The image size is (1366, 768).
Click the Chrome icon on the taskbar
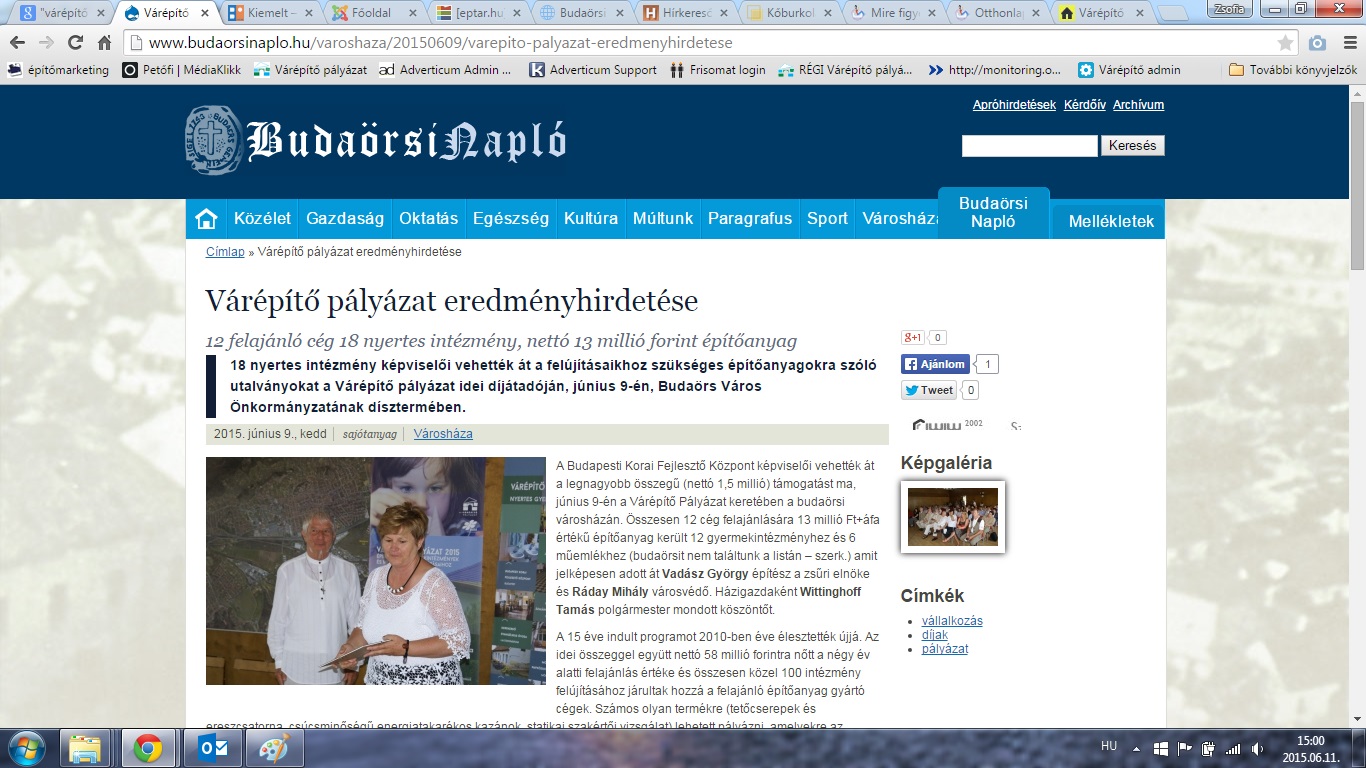[148, 748]
